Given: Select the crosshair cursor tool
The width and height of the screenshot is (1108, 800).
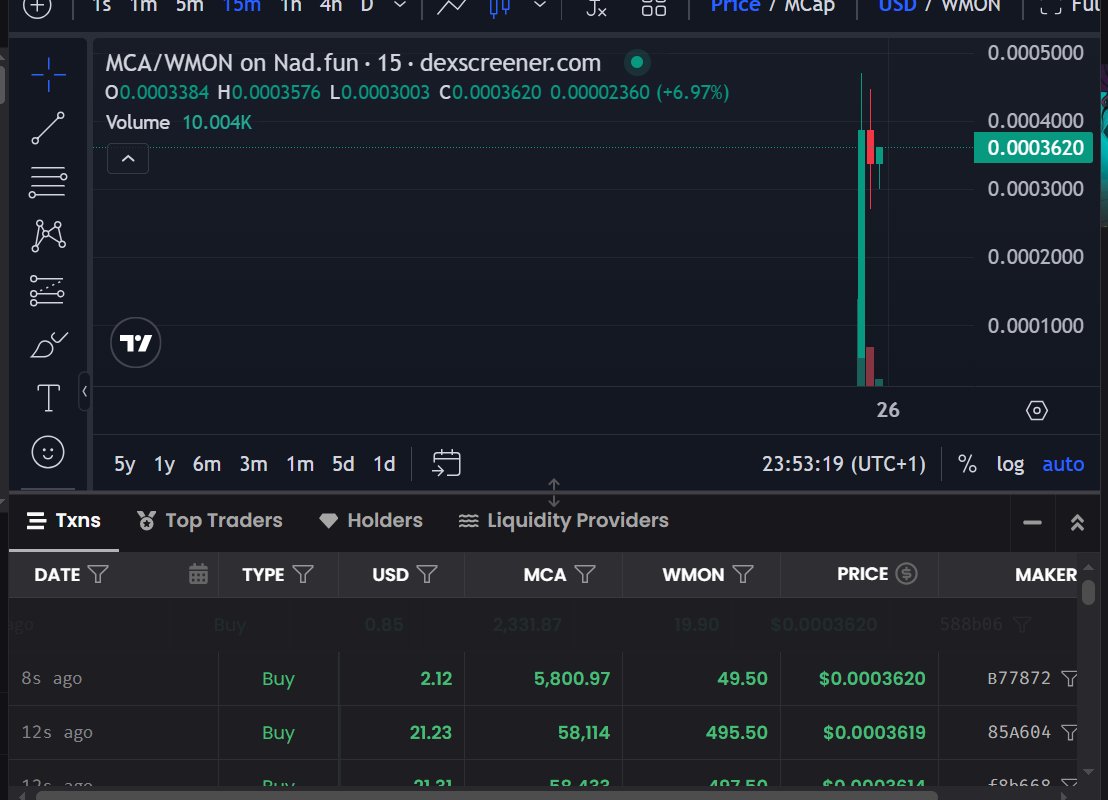Looking at the screenshot, I should [x=48, y=74].
